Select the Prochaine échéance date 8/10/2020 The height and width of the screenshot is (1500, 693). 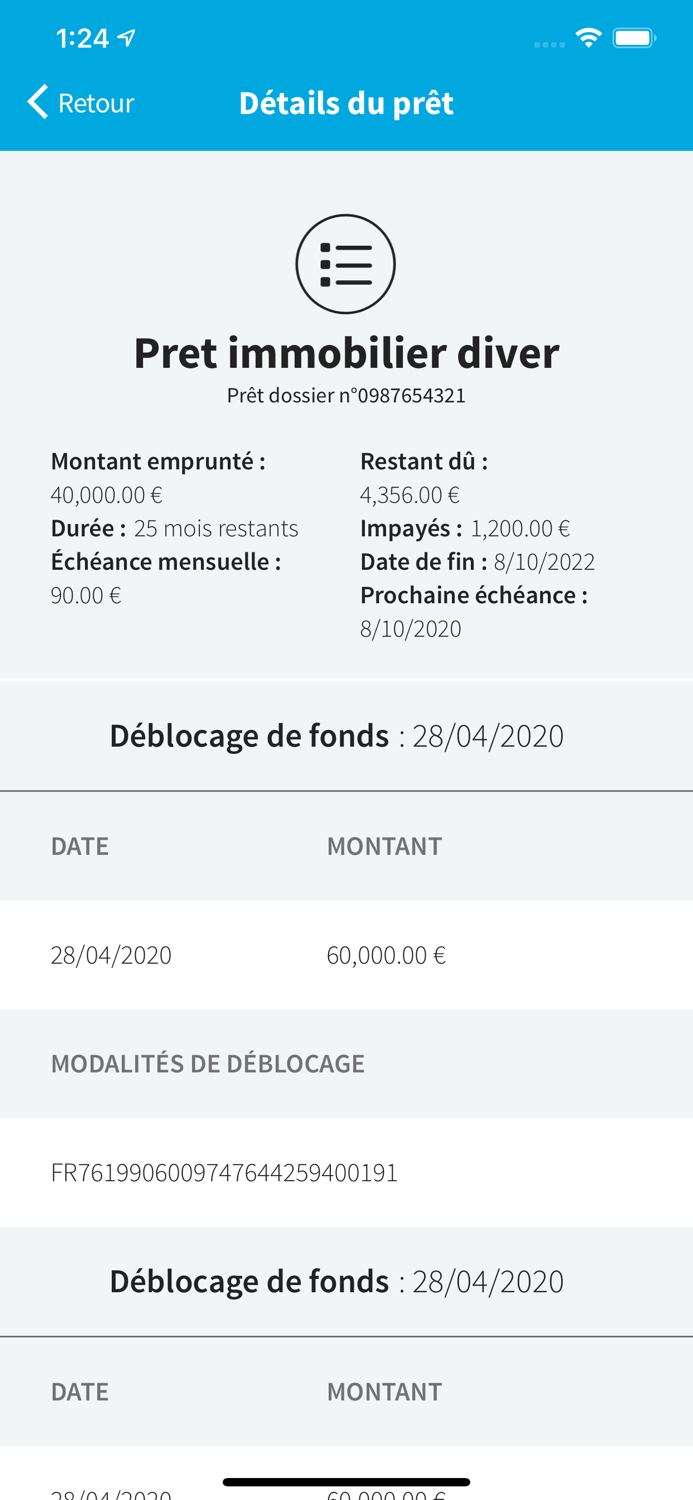click(x=411, y=628)
